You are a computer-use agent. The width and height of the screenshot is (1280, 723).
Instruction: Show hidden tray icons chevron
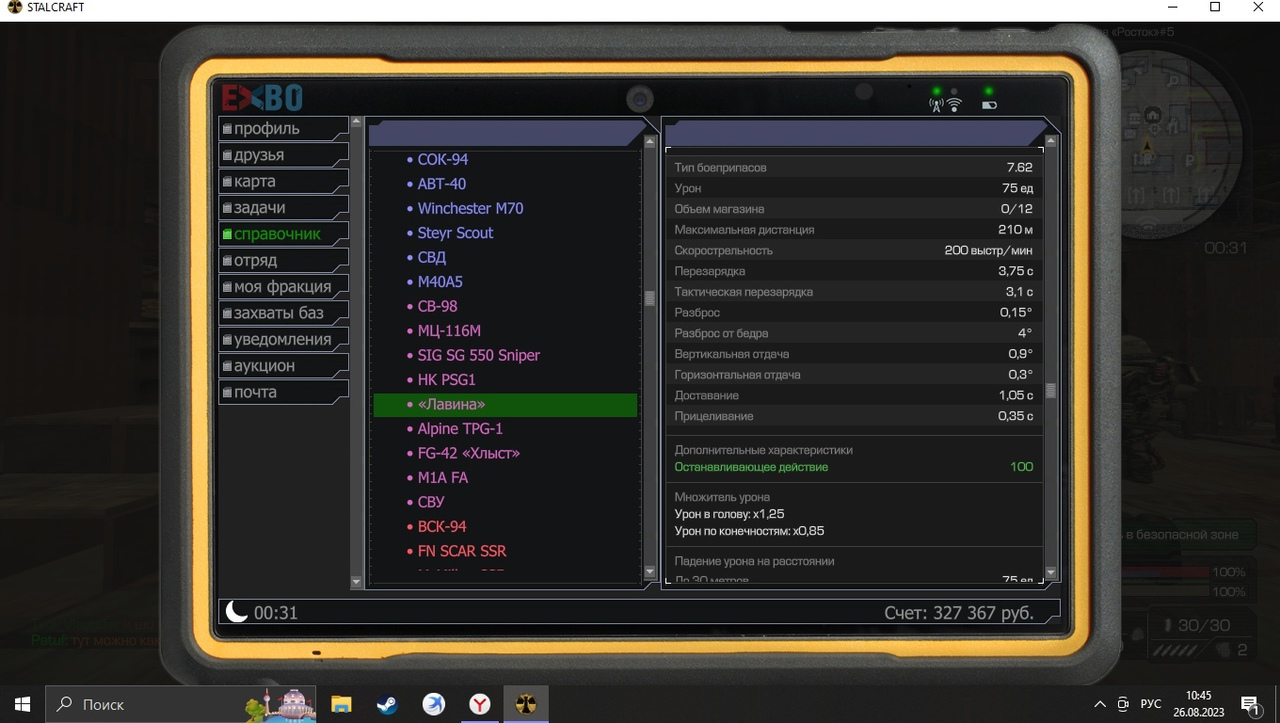pyautogui.click(x=1100, y=704)
